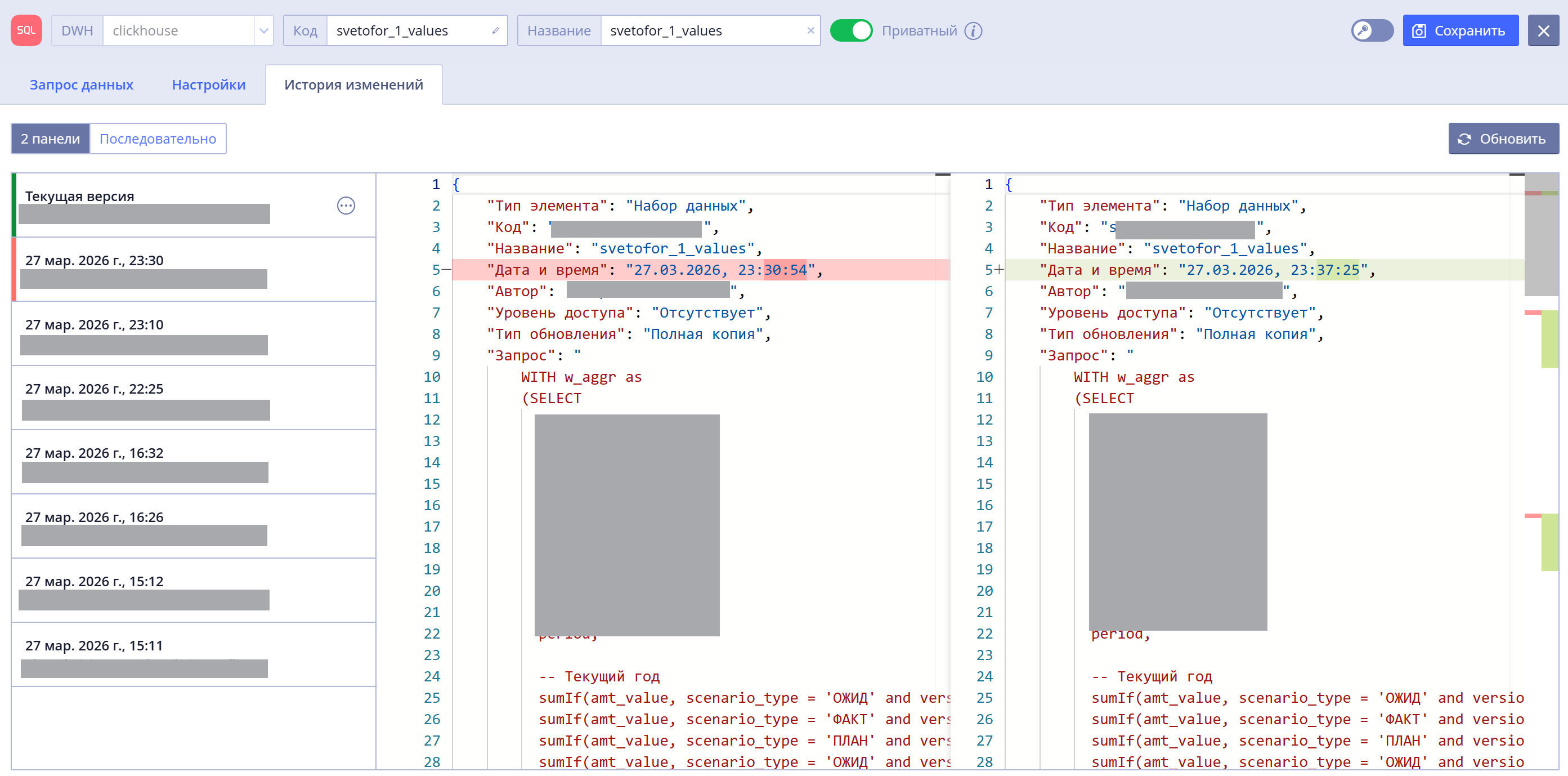Toggle the Приватный switch off

click(851, 30)
